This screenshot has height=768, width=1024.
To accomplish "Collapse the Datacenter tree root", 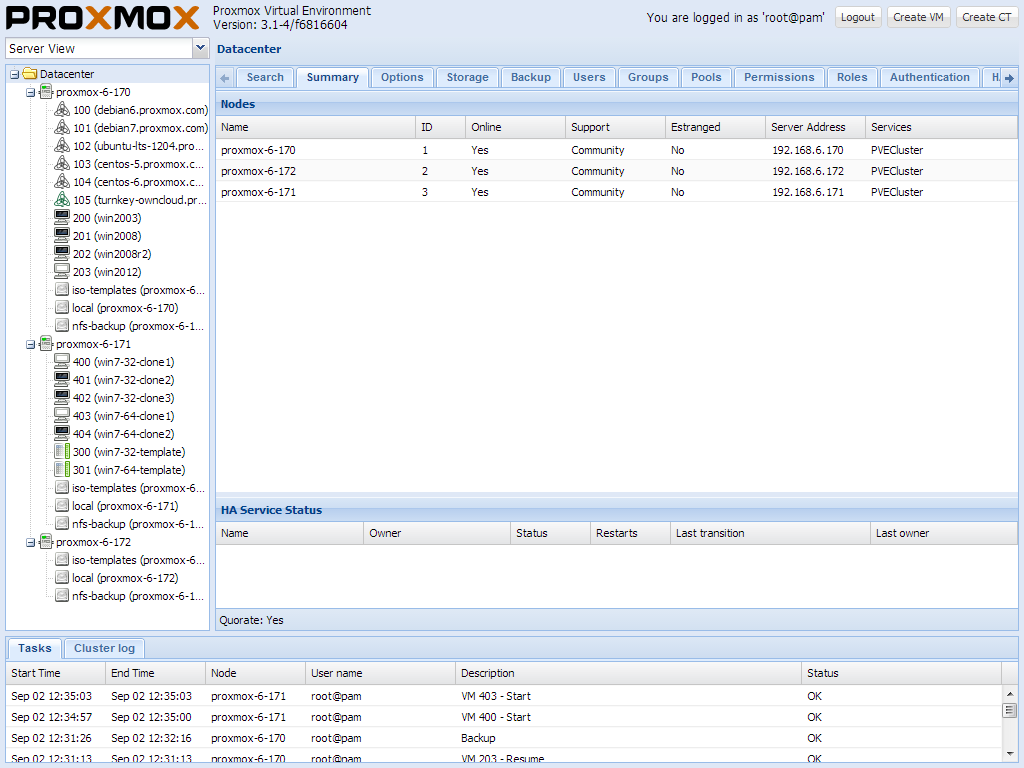I will (16, 73).
